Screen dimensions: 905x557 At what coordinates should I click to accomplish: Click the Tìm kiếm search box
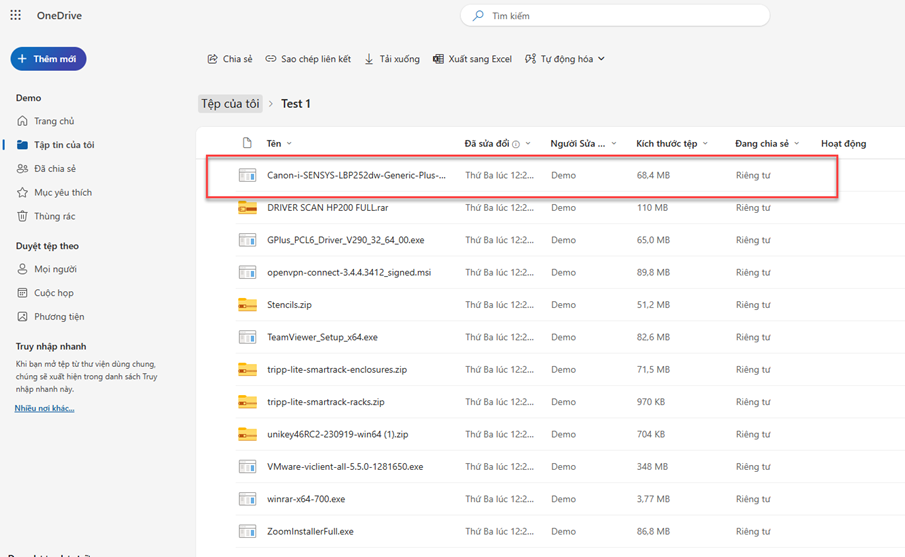[x=615, y=16]
